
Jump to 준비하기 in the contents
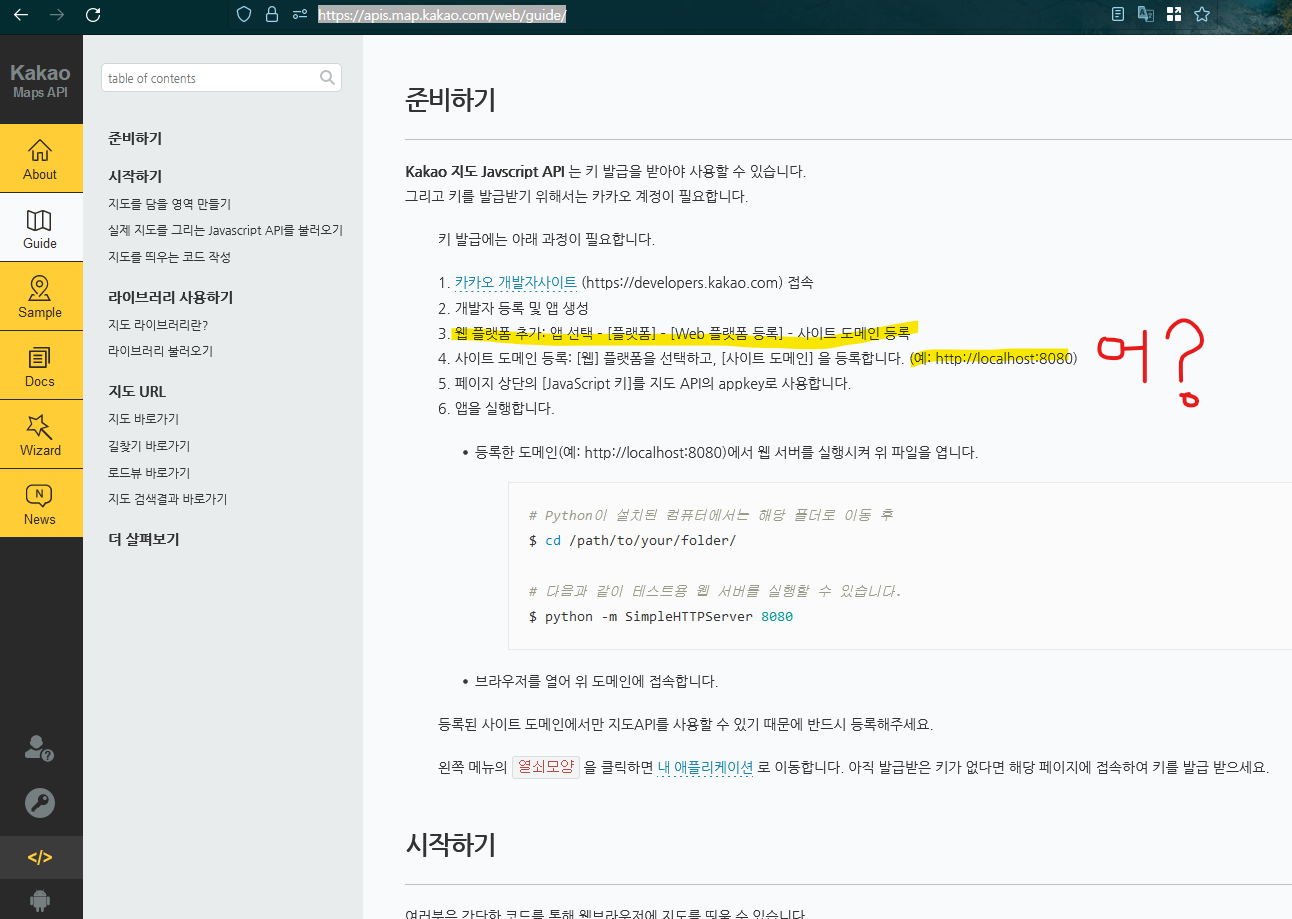(x=135, y=139)
